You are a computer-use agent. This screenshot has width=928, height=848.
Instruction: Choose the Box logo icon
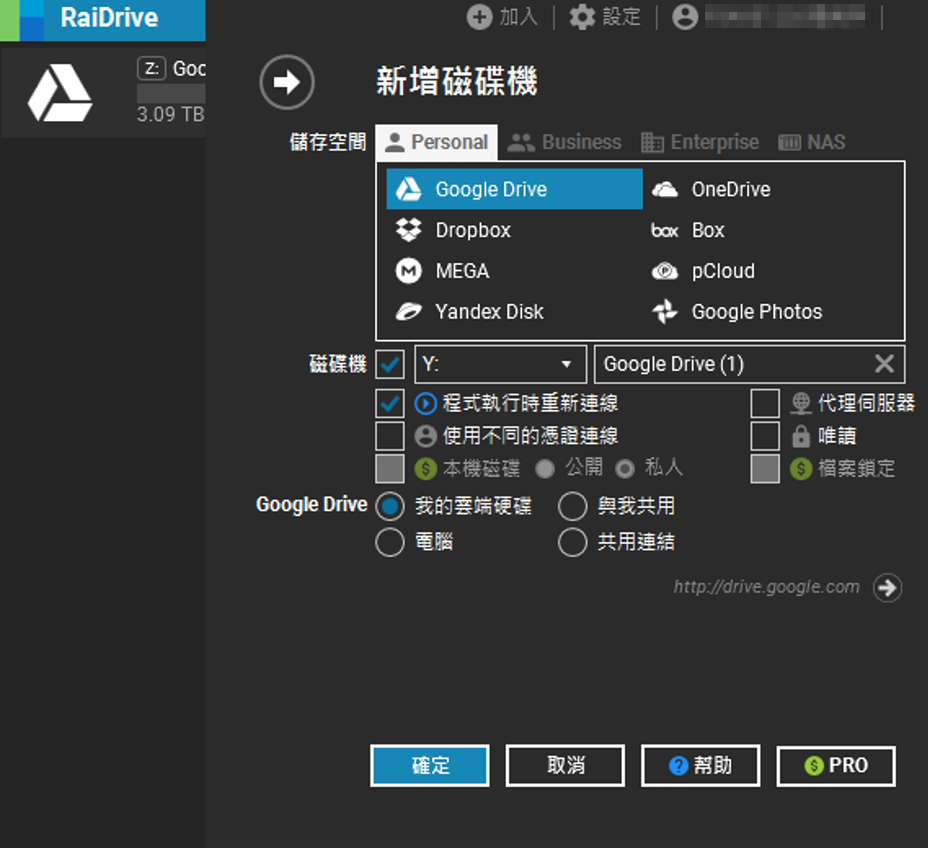(665, 231)
